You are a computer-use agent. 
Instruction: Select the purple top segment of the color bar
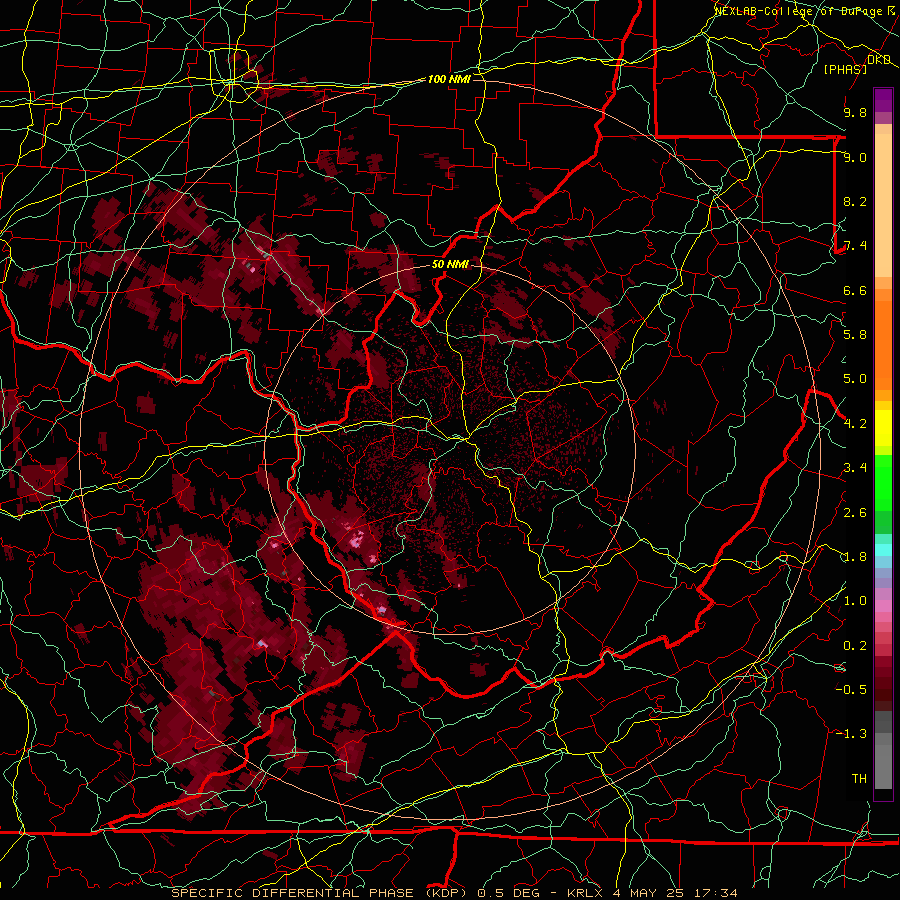[x=883, y=100]
